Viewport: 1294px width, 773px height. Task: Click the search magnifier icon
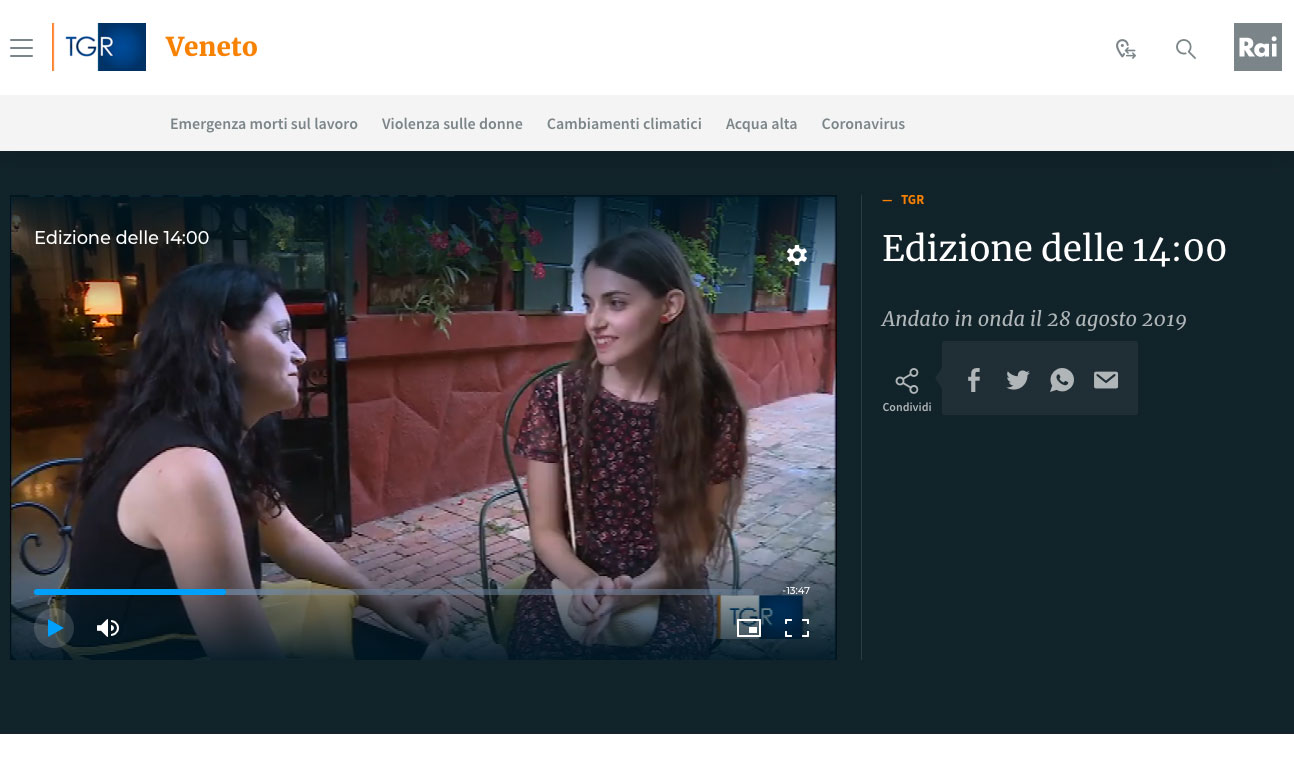click(1186, 49)
